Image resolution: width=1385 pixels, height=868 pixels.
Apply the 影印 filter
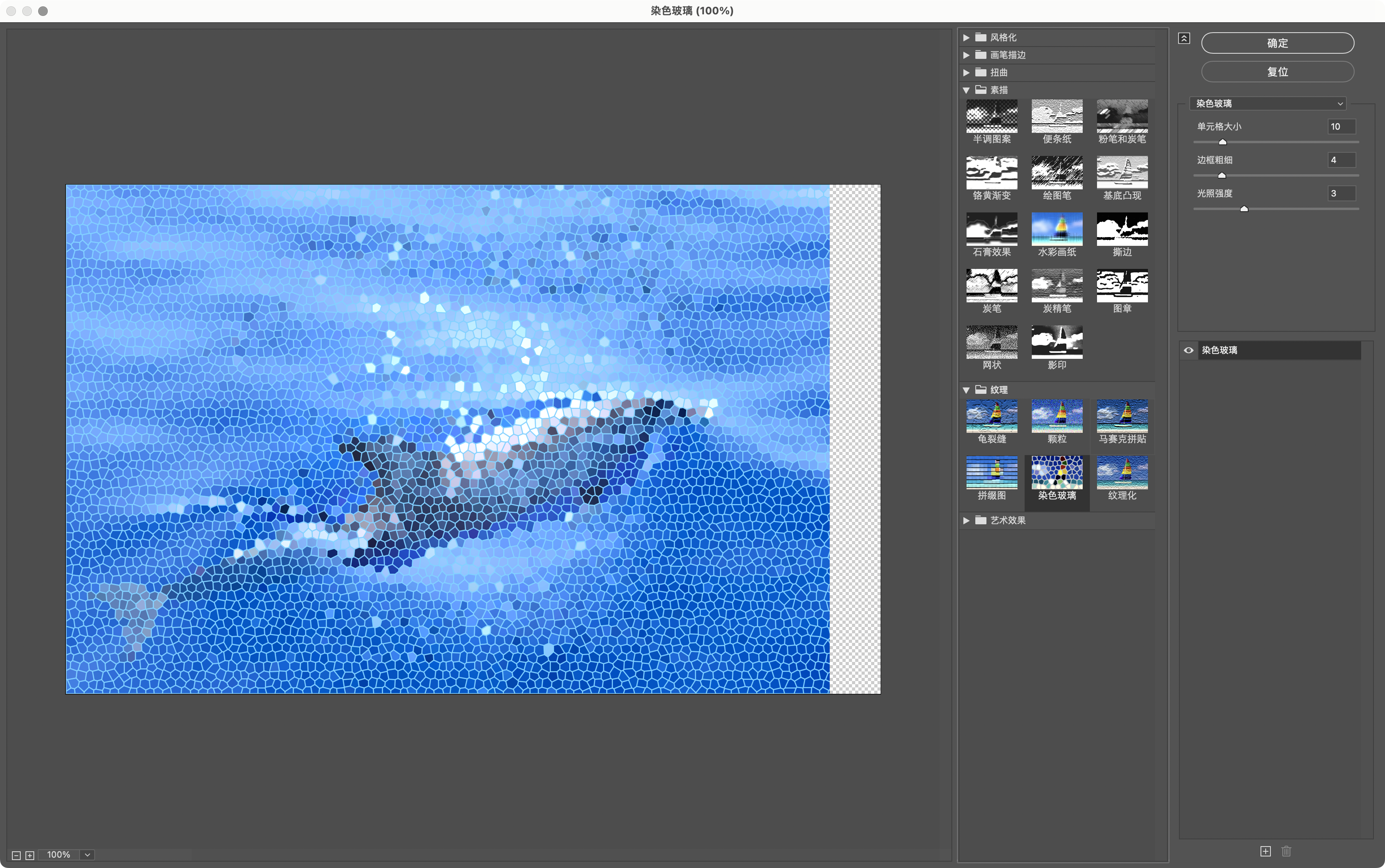1057,342
